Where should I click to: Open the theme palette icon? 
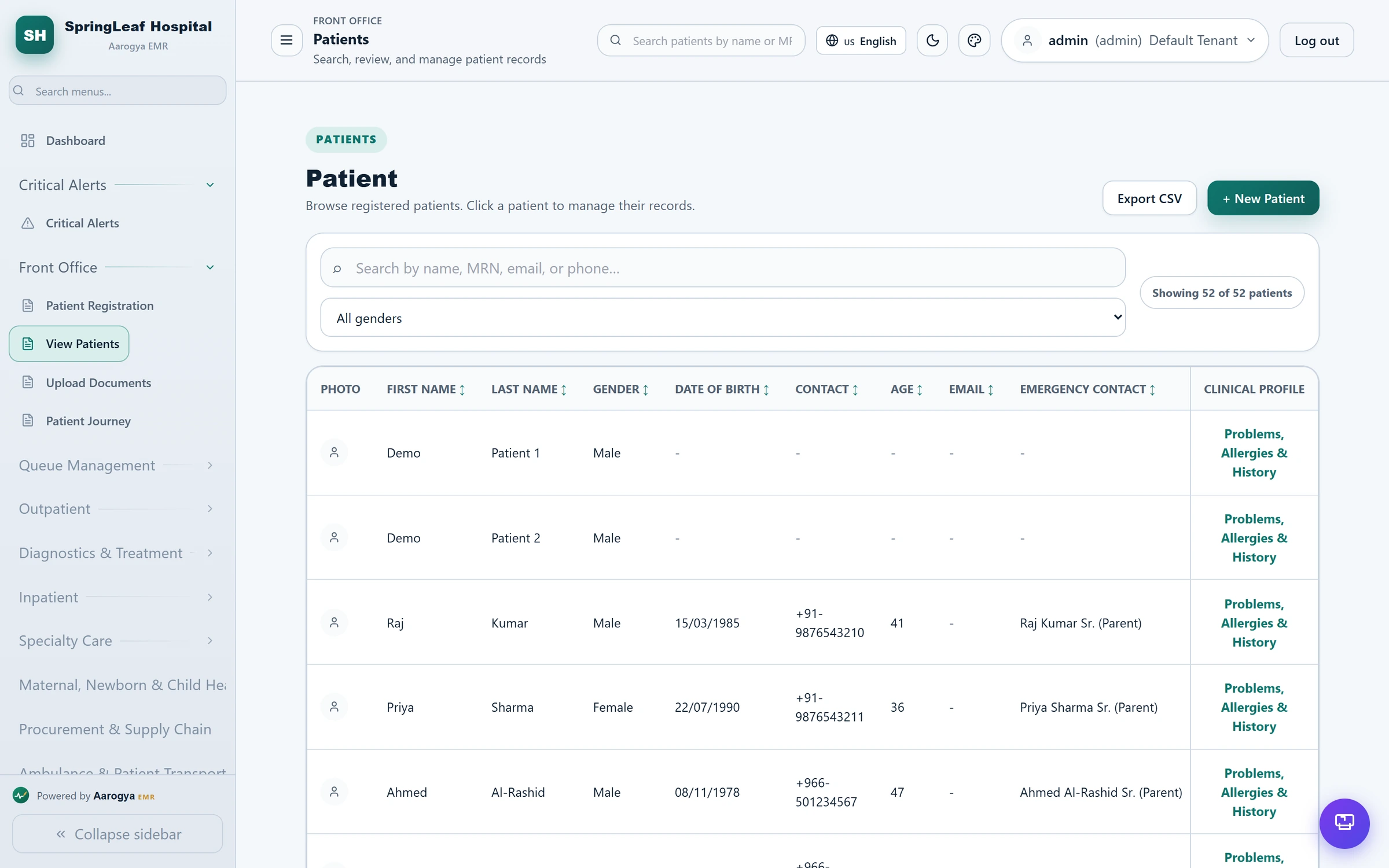point(974,40)
